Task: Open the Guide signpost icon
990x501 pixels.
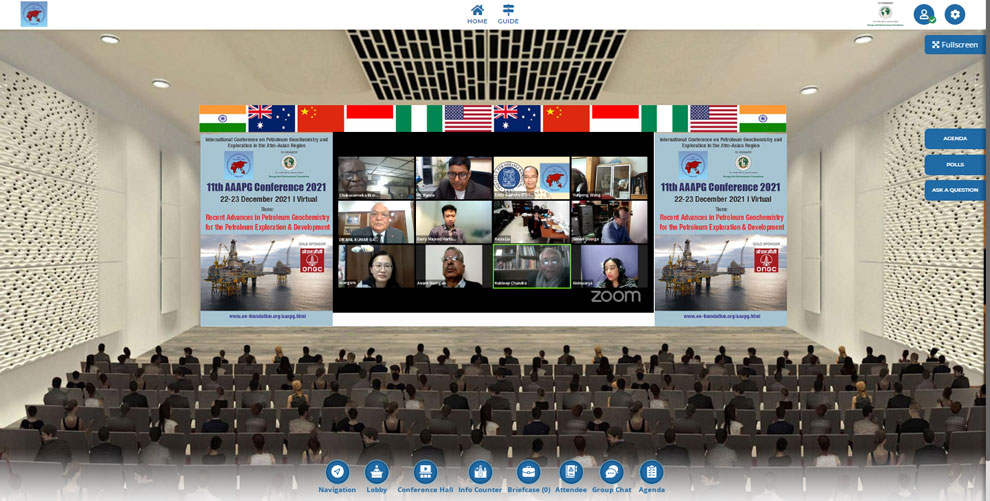Action: pos(508,11)
